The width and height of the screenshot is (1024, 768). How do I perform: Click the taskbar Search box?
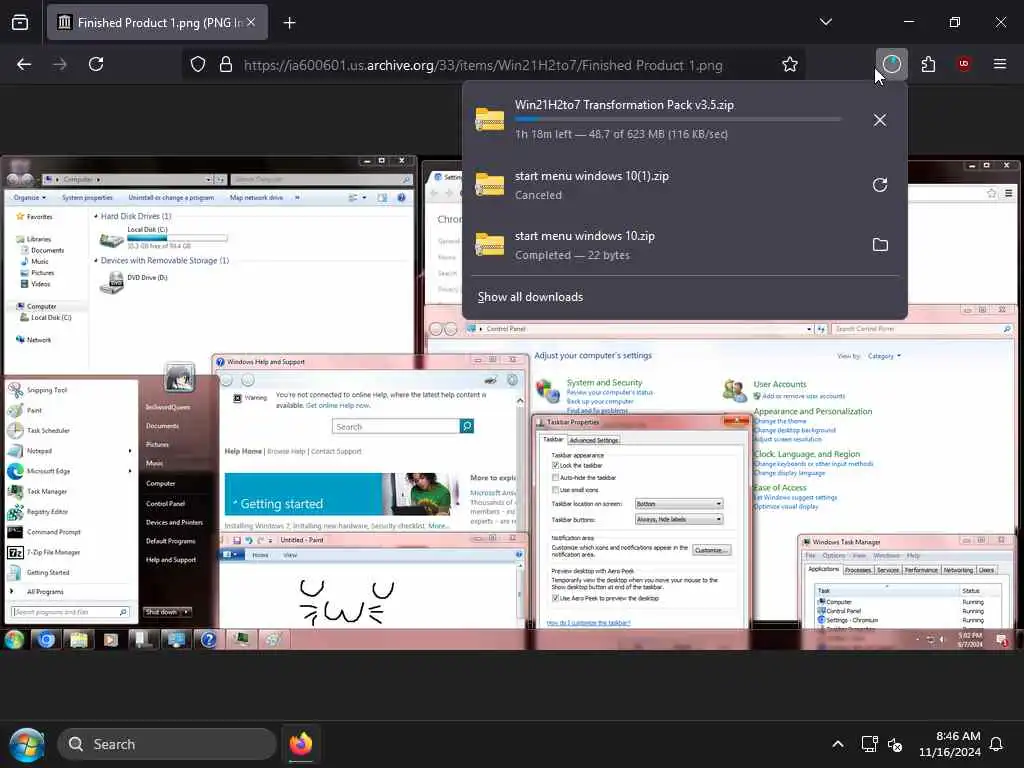click(167, 744)
